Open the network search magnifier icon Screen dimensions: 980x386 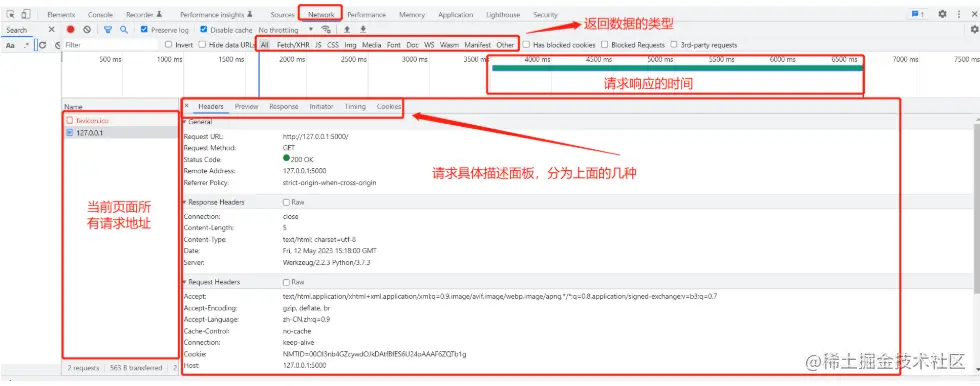[x=124, y=29]
